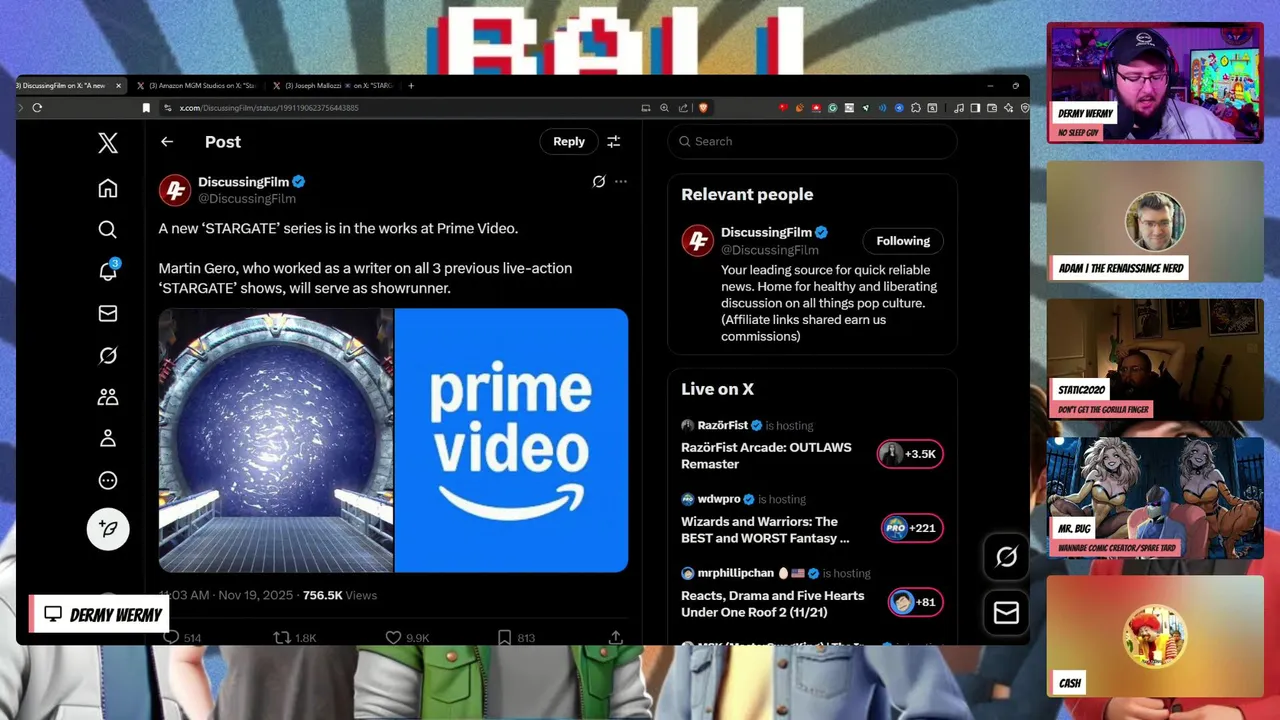This screenshot has width=1280, height=720.
Task: Open Grok from the left sidebar
Action: point(108,355)
